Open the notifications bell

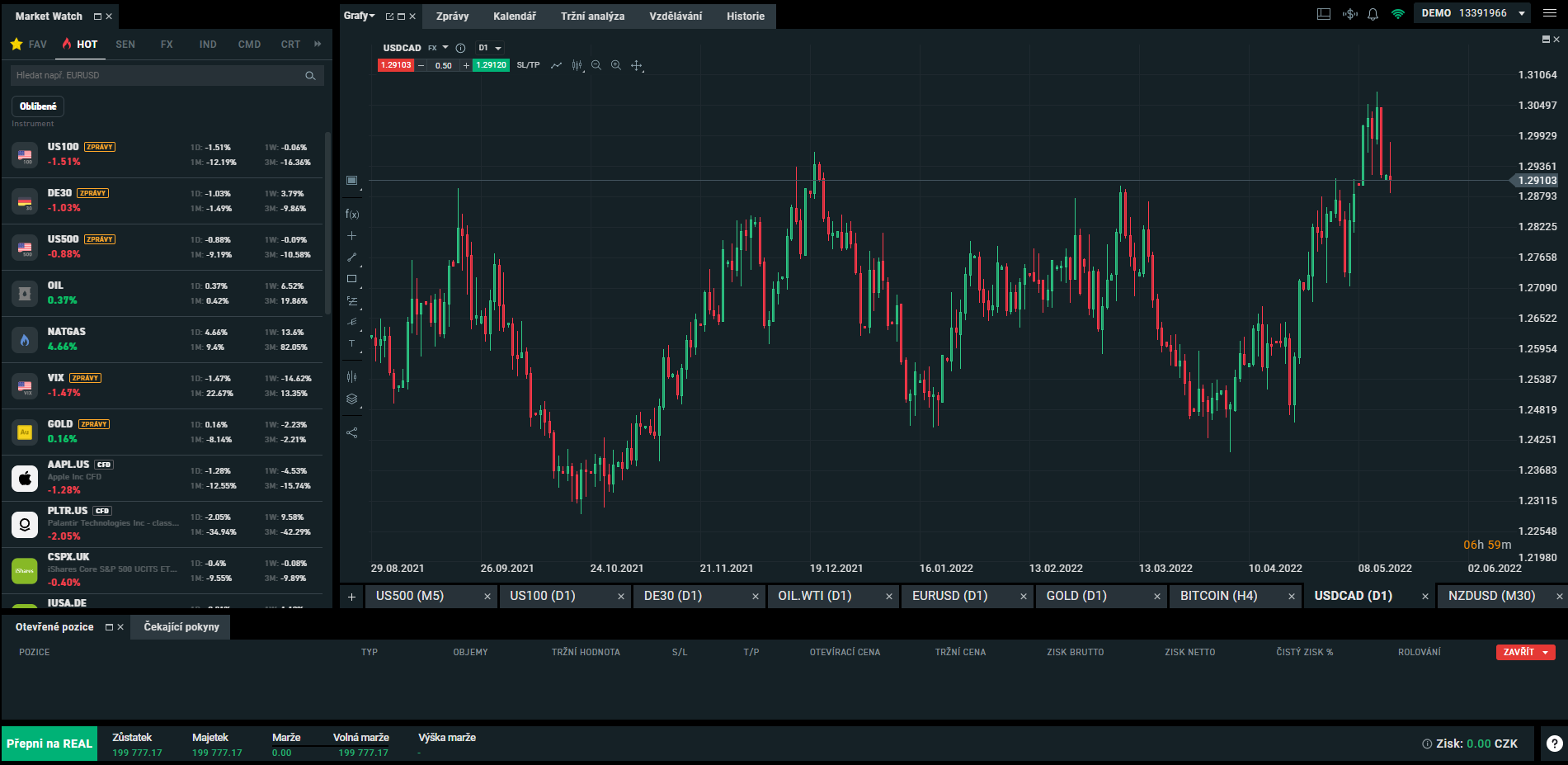point(1373,14)
